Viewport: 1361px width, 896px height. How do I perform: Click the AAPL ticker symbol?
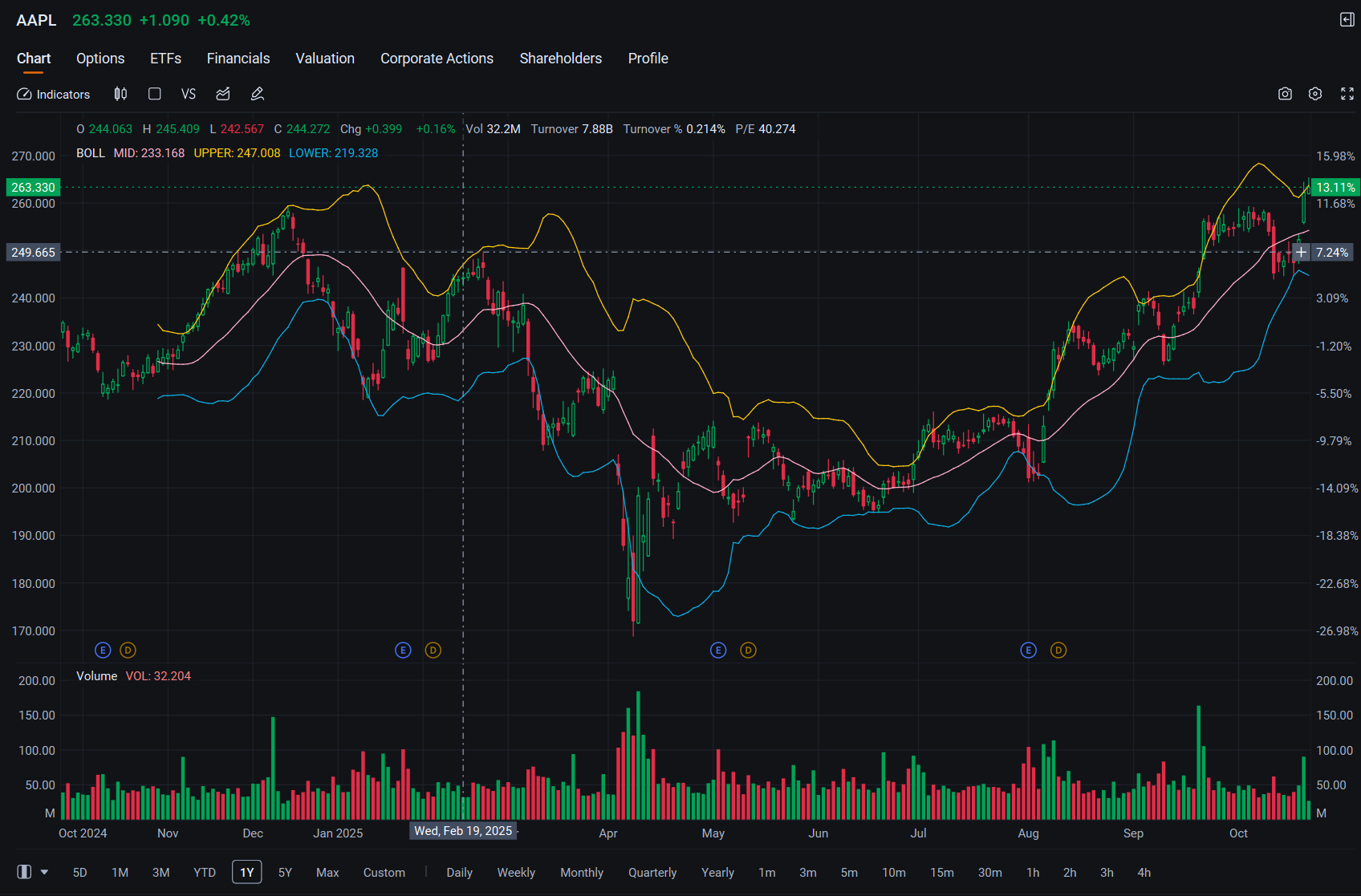tap(36, 20)
